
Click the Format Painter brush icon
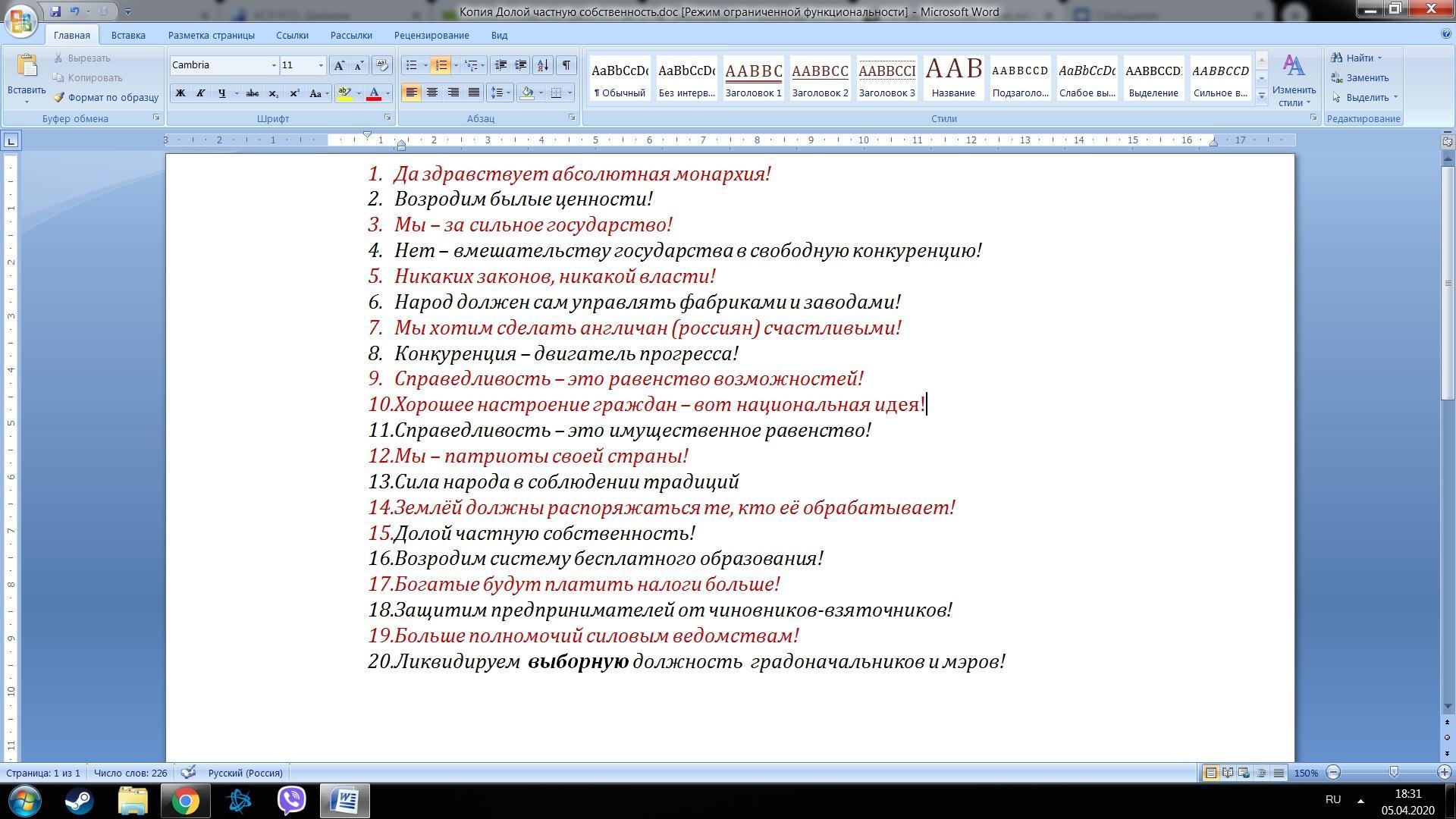58,97
